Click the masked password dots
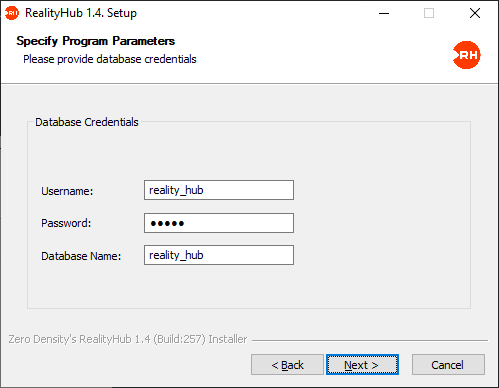Image resolution: width=499 pixels, height=388 pixels. [x=167, y=223]
